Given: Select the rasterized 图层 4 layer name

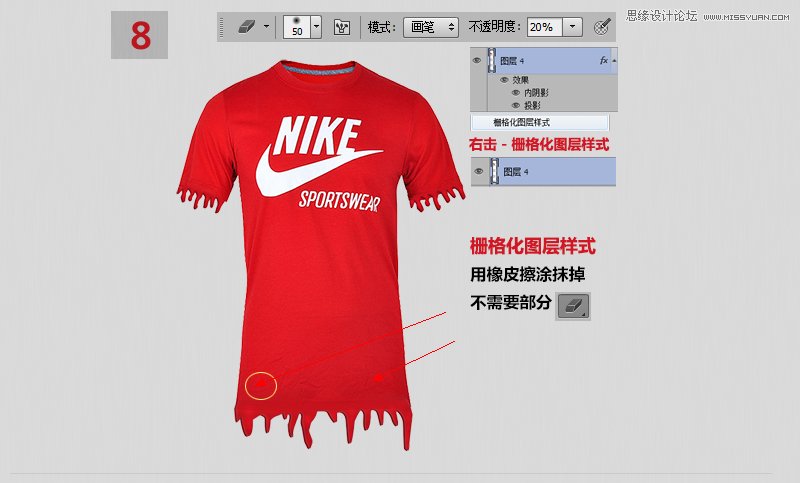Looking at the screenshot, I should (516, 172).
